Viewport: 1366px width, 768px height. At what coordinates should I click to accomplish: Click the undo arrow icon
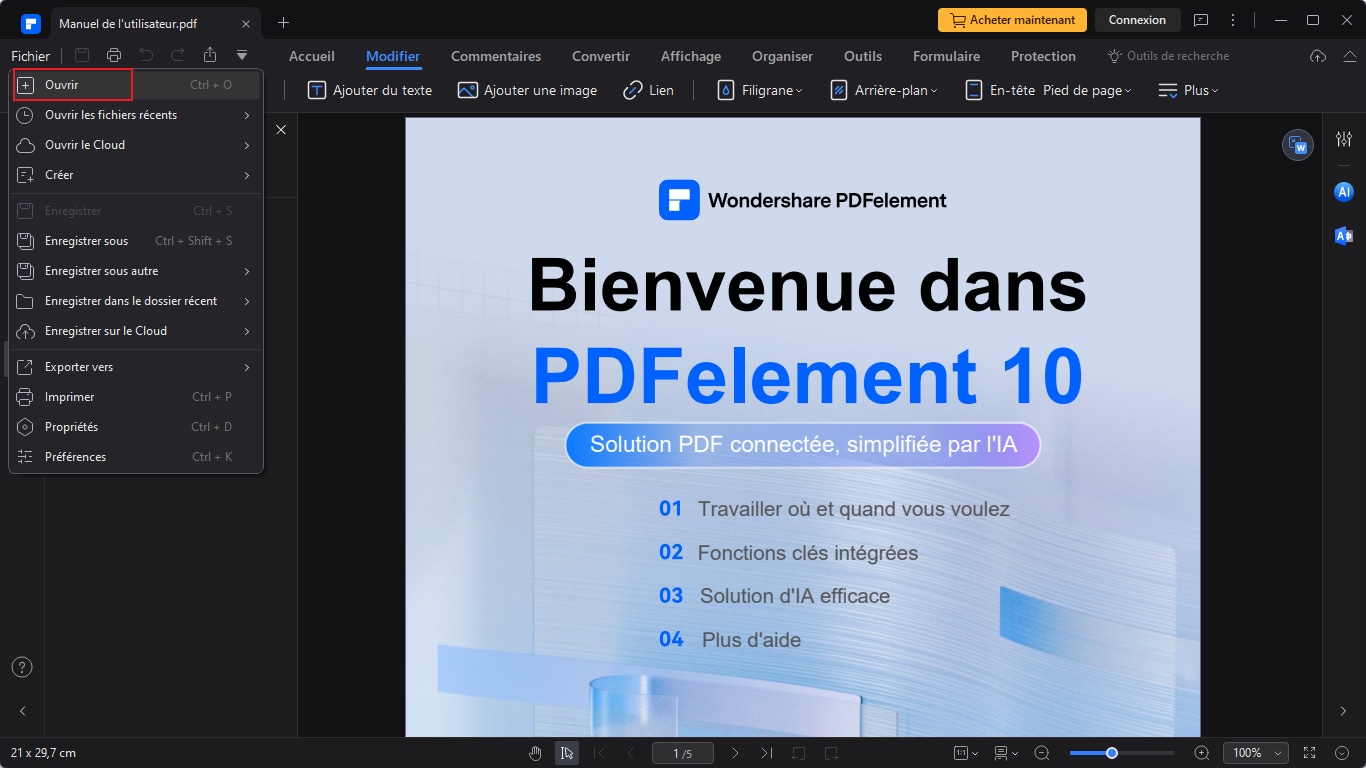(146, 56)
